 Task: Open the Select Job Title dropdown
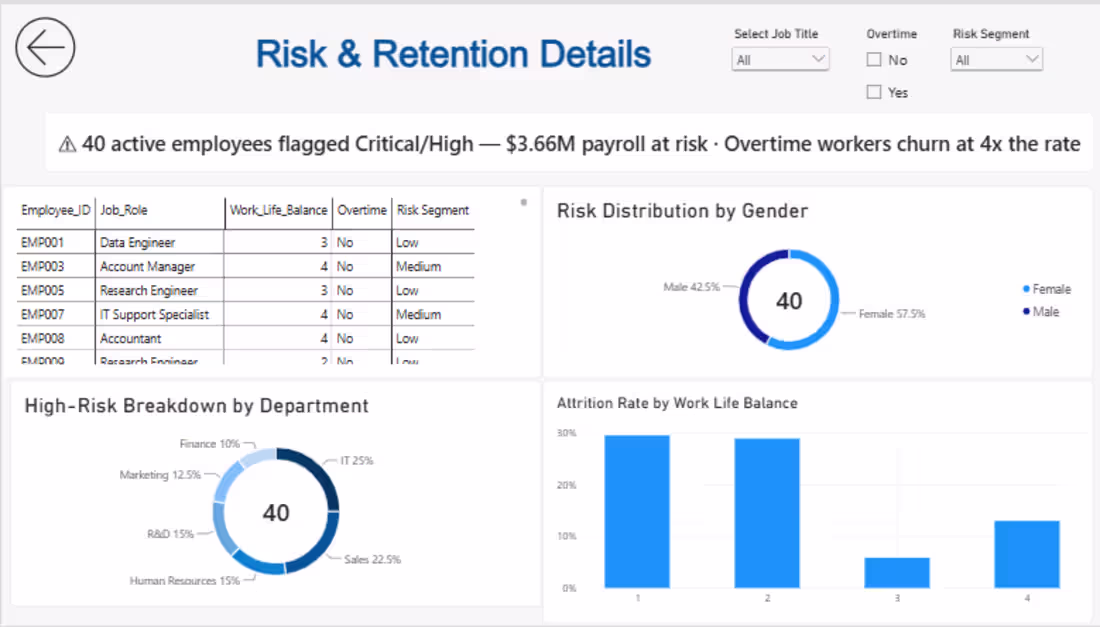(x=780, y=60)
